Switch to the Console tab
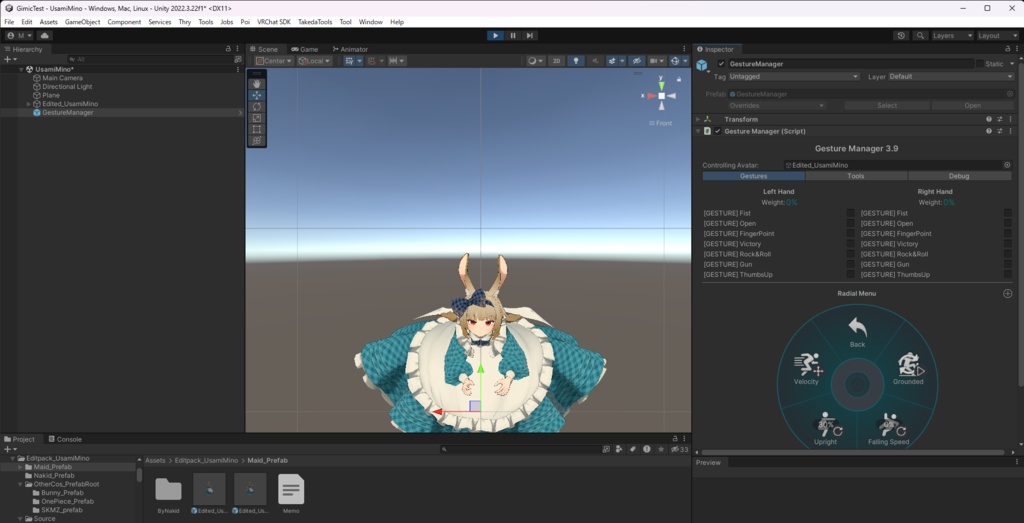 tap(65, 439)
